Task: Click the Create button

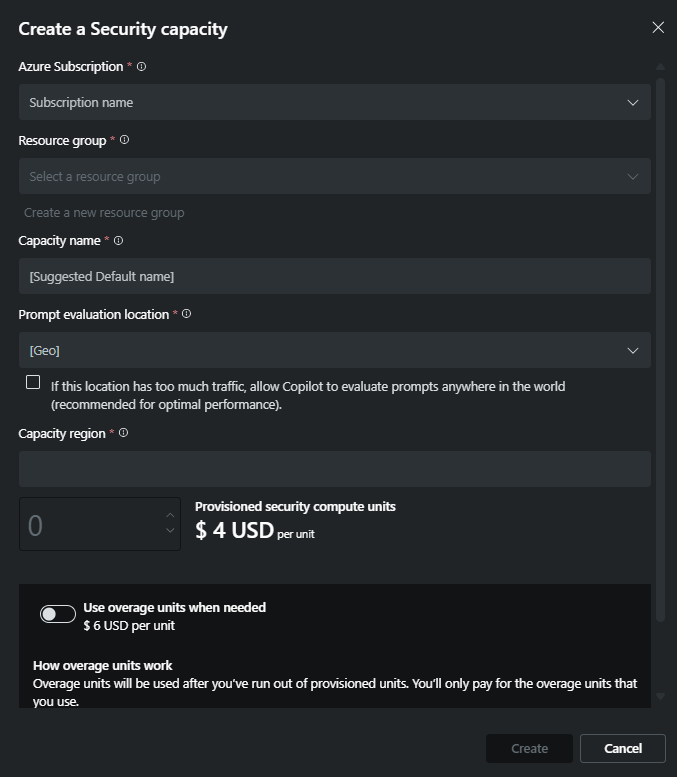Action: coord(529,748)
